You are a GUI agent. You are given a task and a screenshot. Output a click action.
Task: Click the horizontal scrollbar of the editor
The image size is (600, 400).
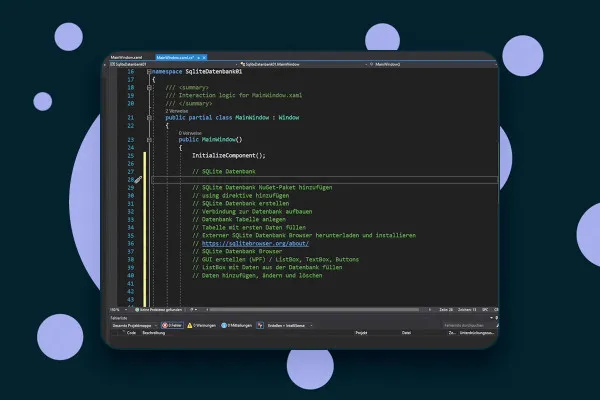(x=314, y=310)
